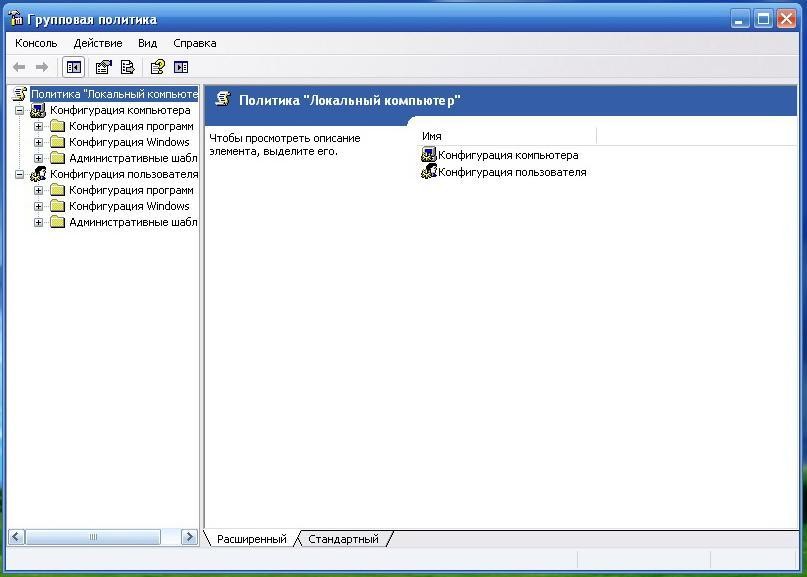
Task: Click the user icon beside tree Конфигурация пользователя
Action: click(x=38, y=174)
